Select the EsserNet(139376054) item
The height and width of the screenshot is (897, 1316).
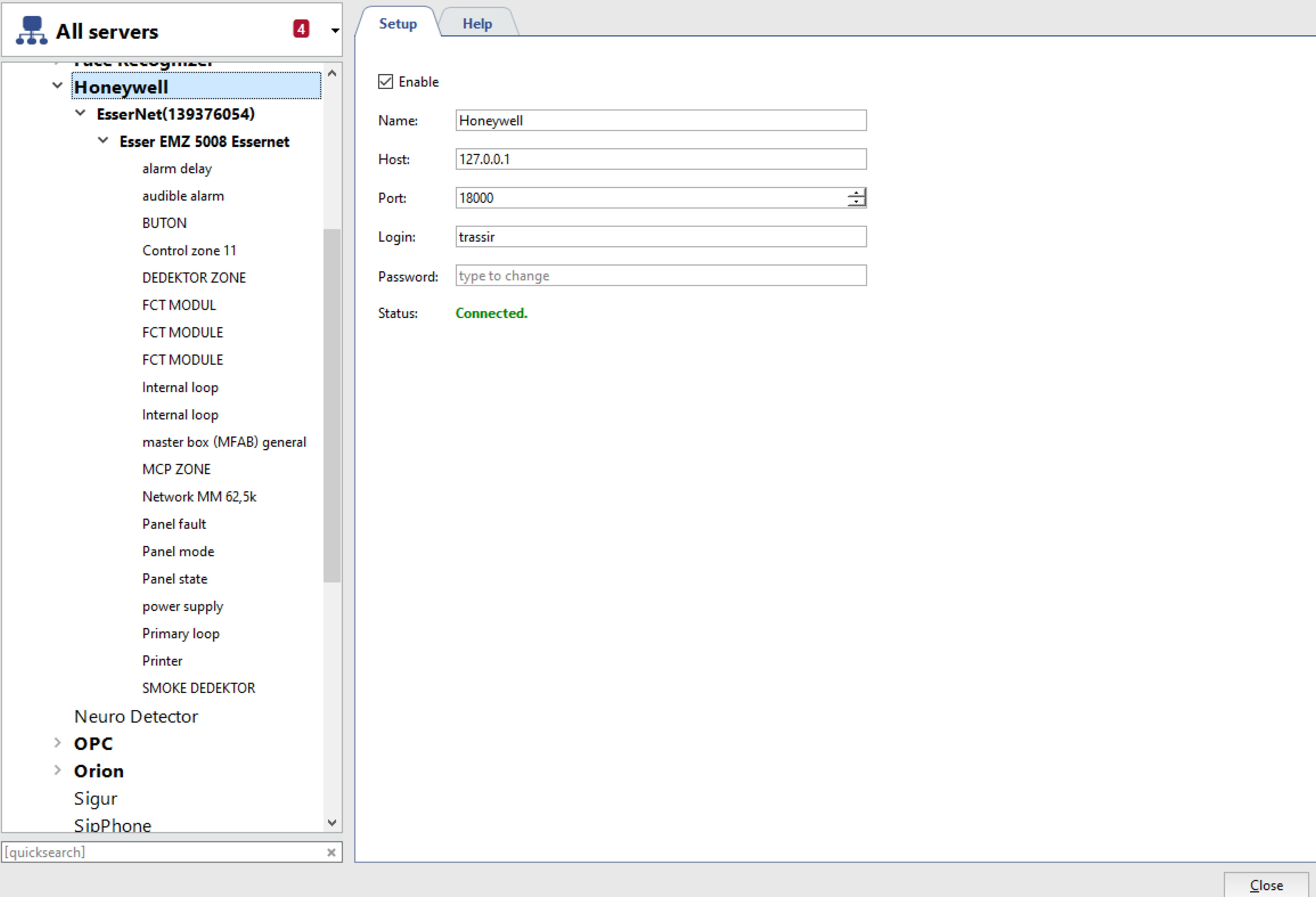pos(175,114)
